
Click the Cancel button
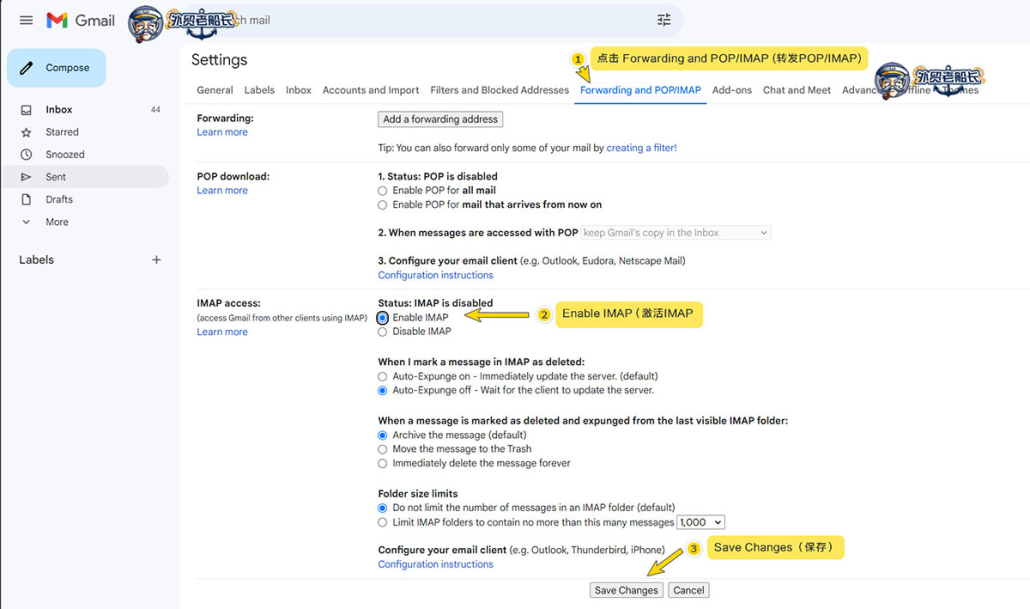(x=688, y=590)
